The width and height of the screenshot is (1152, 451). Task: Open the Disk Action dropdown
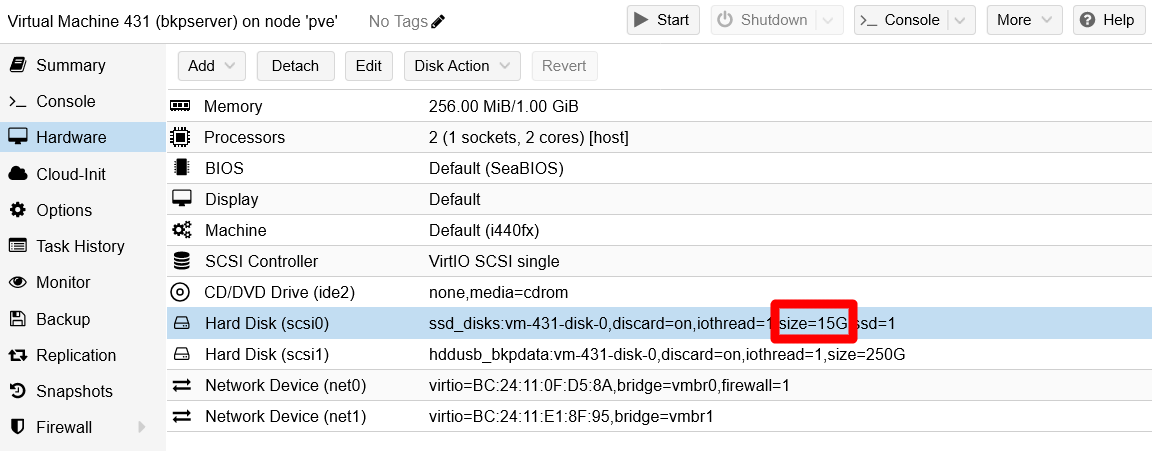tap(462, 66)
